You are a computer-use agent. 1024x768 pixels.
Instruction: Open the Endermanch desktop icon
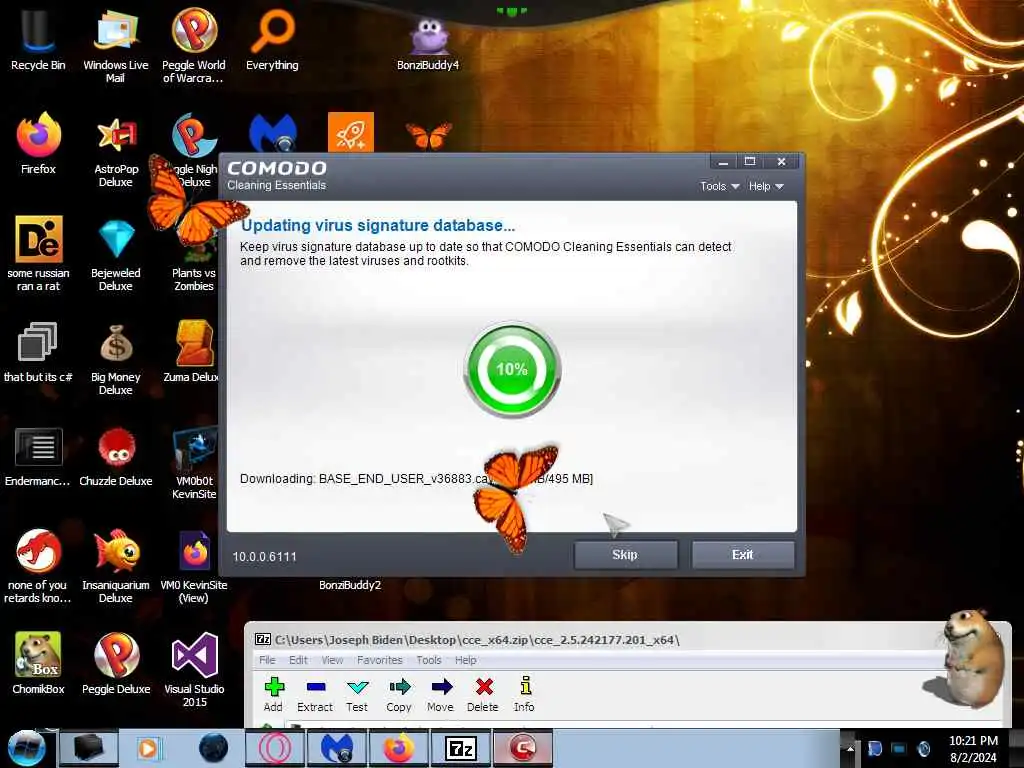point(38,456)
